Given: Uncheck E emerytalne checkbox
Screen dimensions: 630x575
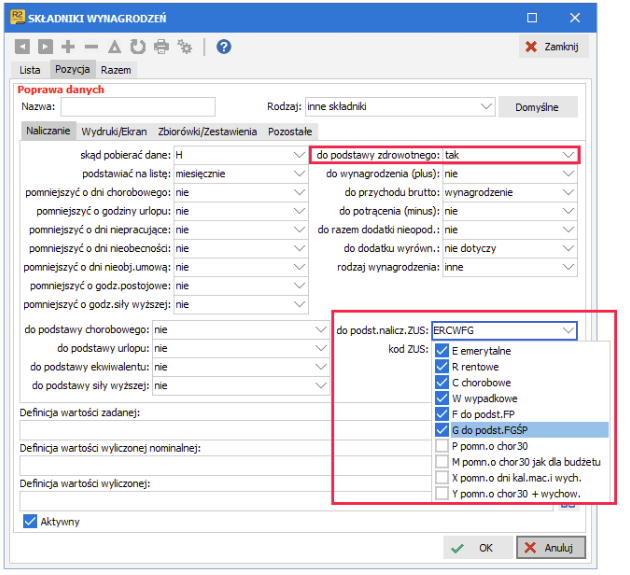Looking at the screenshot, I should click(x=442, y=350).
